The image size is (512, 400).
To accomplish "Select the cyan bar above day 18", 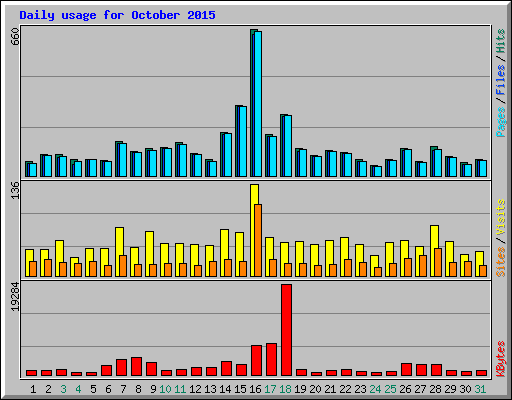I will point(288,146).
